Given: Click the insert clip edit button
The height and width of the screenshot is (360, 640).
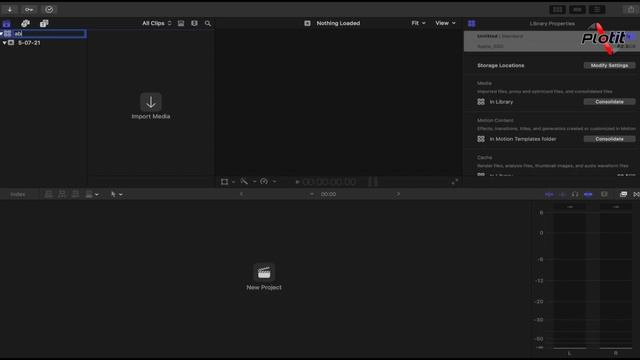Looking at the screenshot, I should click(x=62, y=194).
